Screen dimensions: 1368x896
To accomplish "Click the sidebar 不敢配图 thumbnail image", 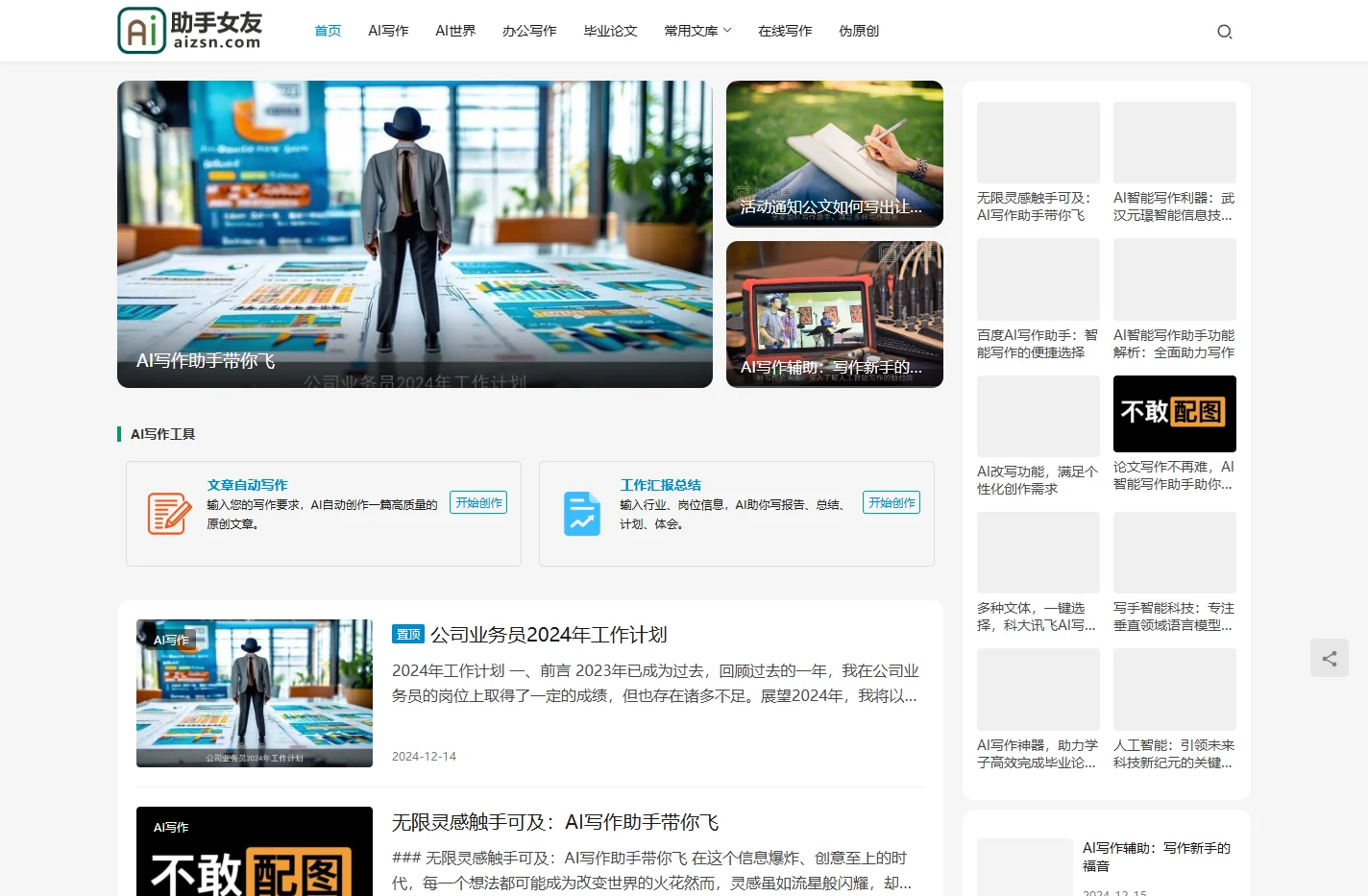I will tap(1175, 414).
